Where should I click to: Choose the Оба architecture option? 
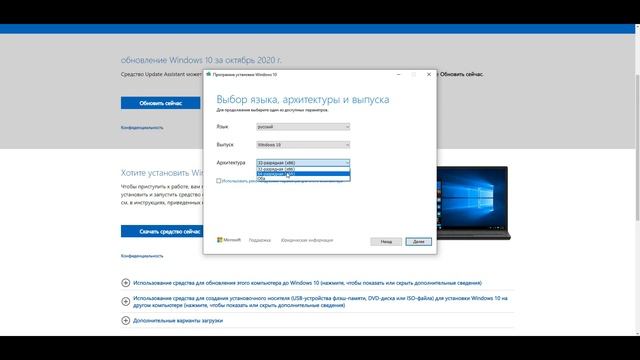pos(303,178)
